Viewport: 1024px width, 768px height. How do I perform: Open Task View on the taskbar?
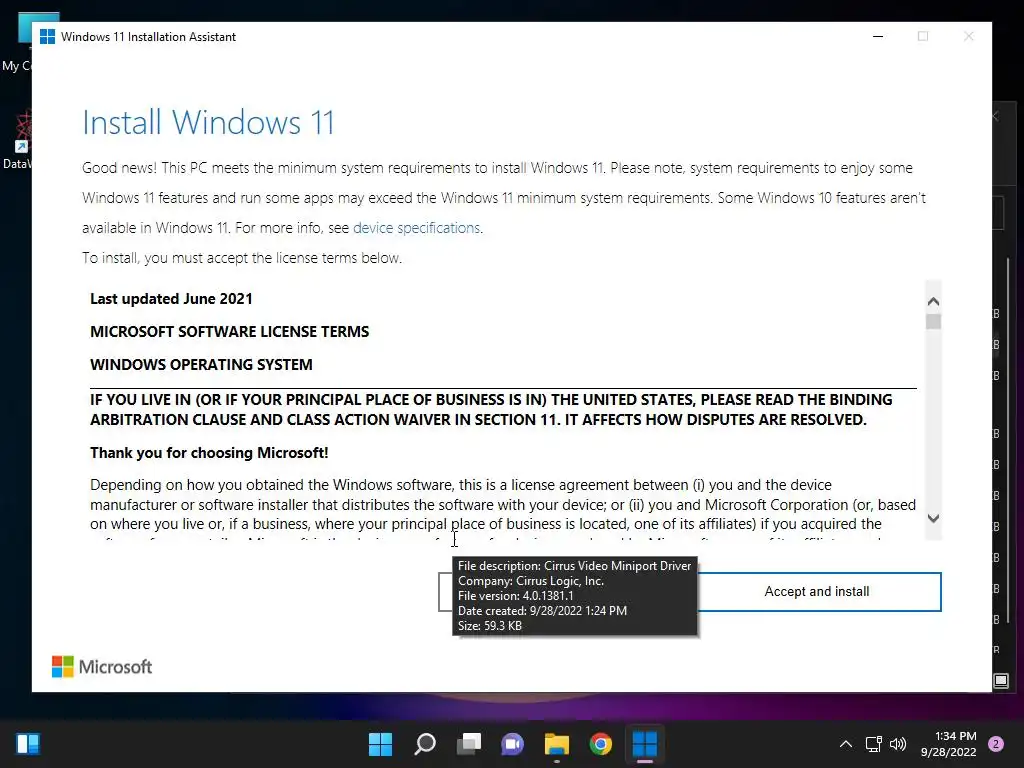(469, 744)
